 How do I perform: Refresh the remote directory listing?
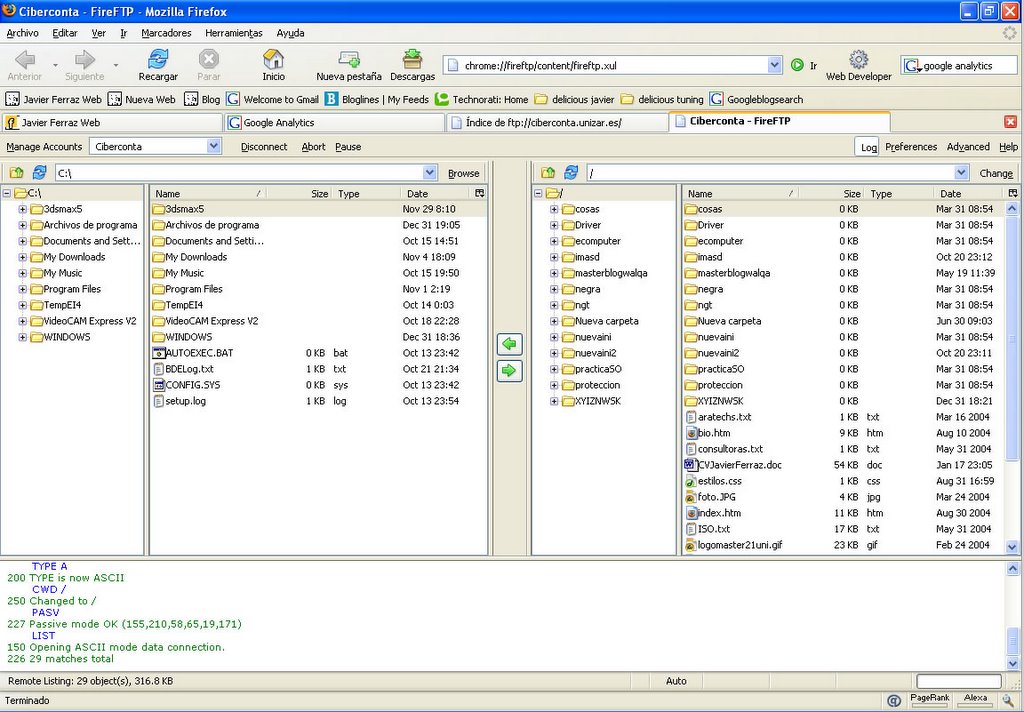point(571,172)
